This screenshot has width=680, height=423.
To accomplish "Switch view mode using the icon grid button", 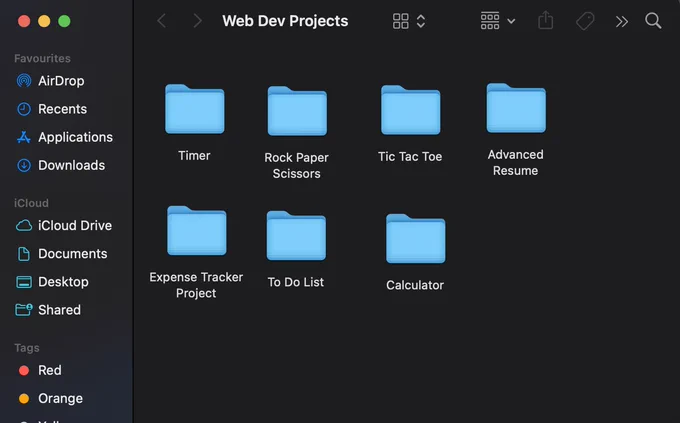I will [x=401, y=21].
